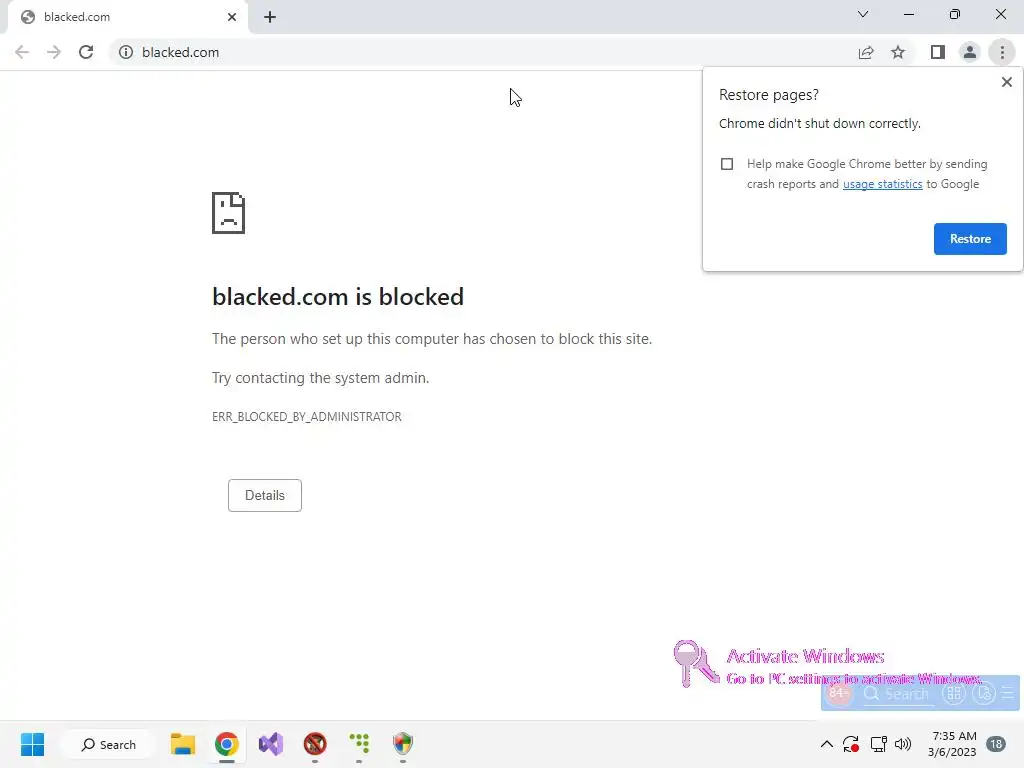The height and width of the screenshot is (768, 1024).
Task: Open the green dots app in taskbar
Action: 359,744
